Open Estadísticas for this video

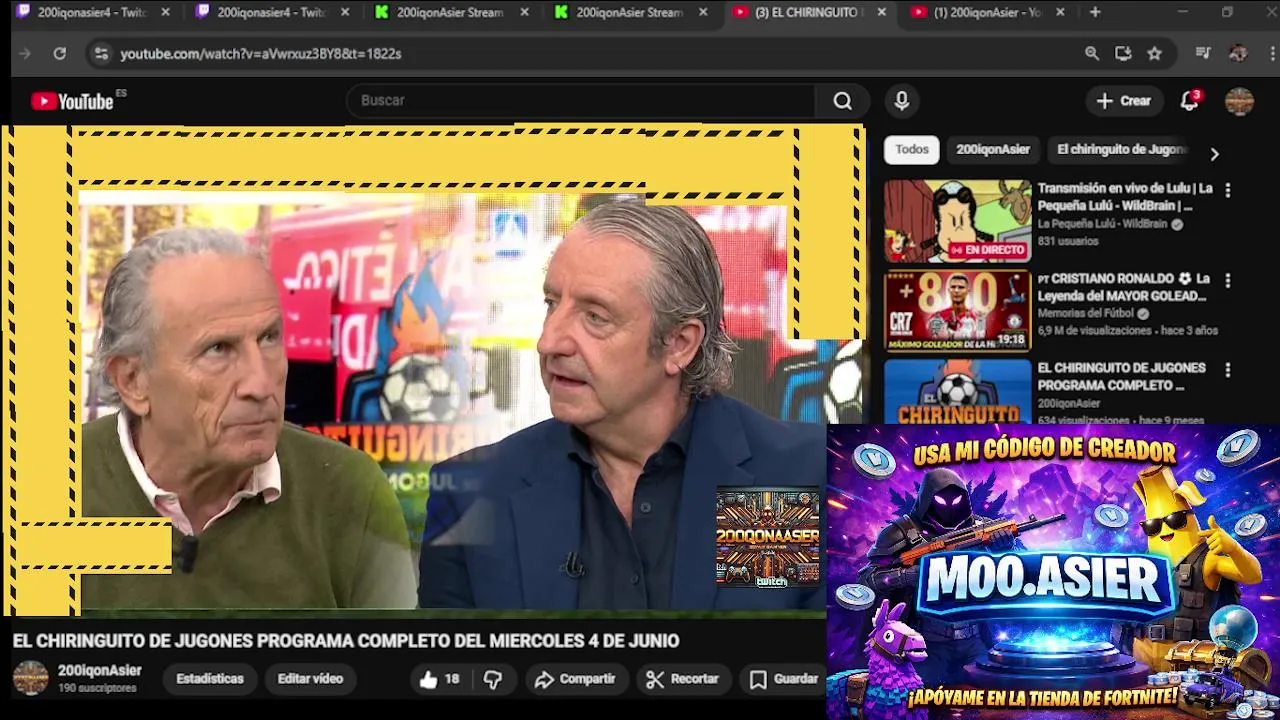[x=210, y=679]
